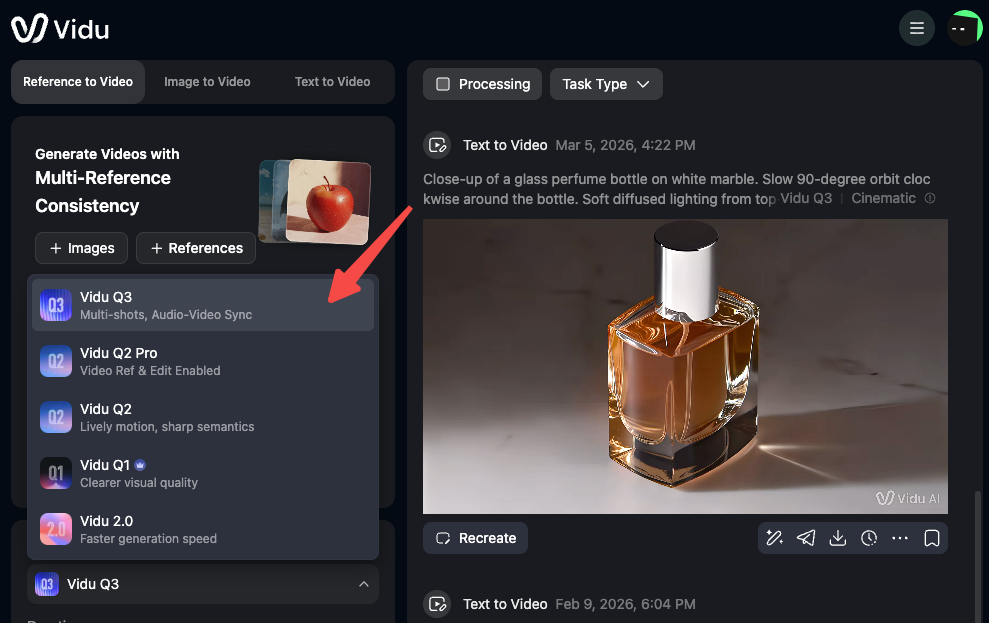989x623 pixels.
Task: Click the Cinematic style label
Action: (x=884, y=198)
